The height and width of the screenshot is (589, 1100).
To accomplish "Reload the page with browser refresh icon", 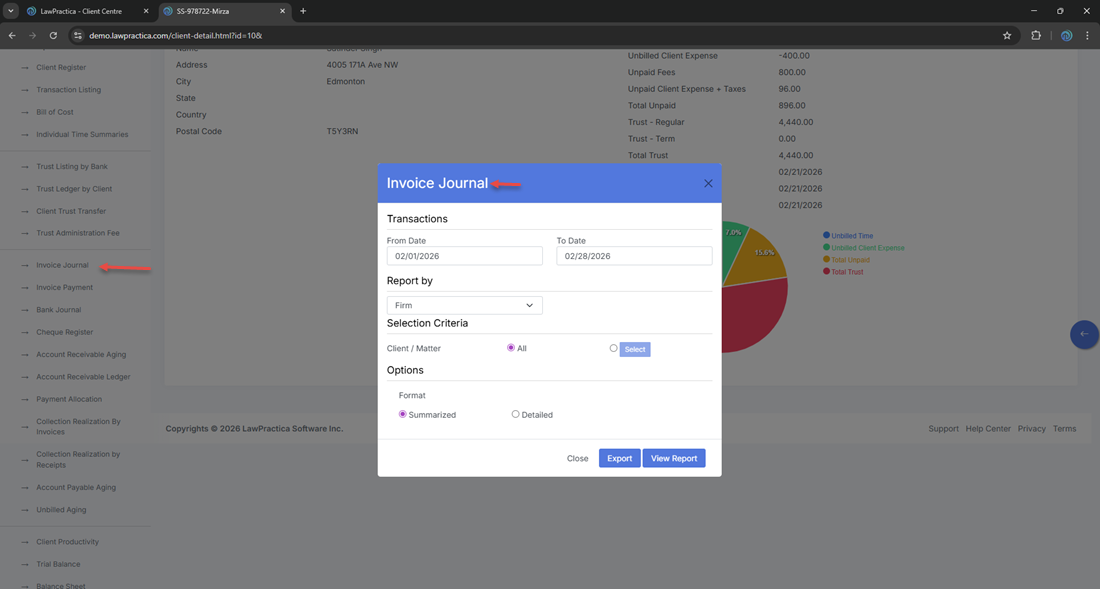I will 53,35.
